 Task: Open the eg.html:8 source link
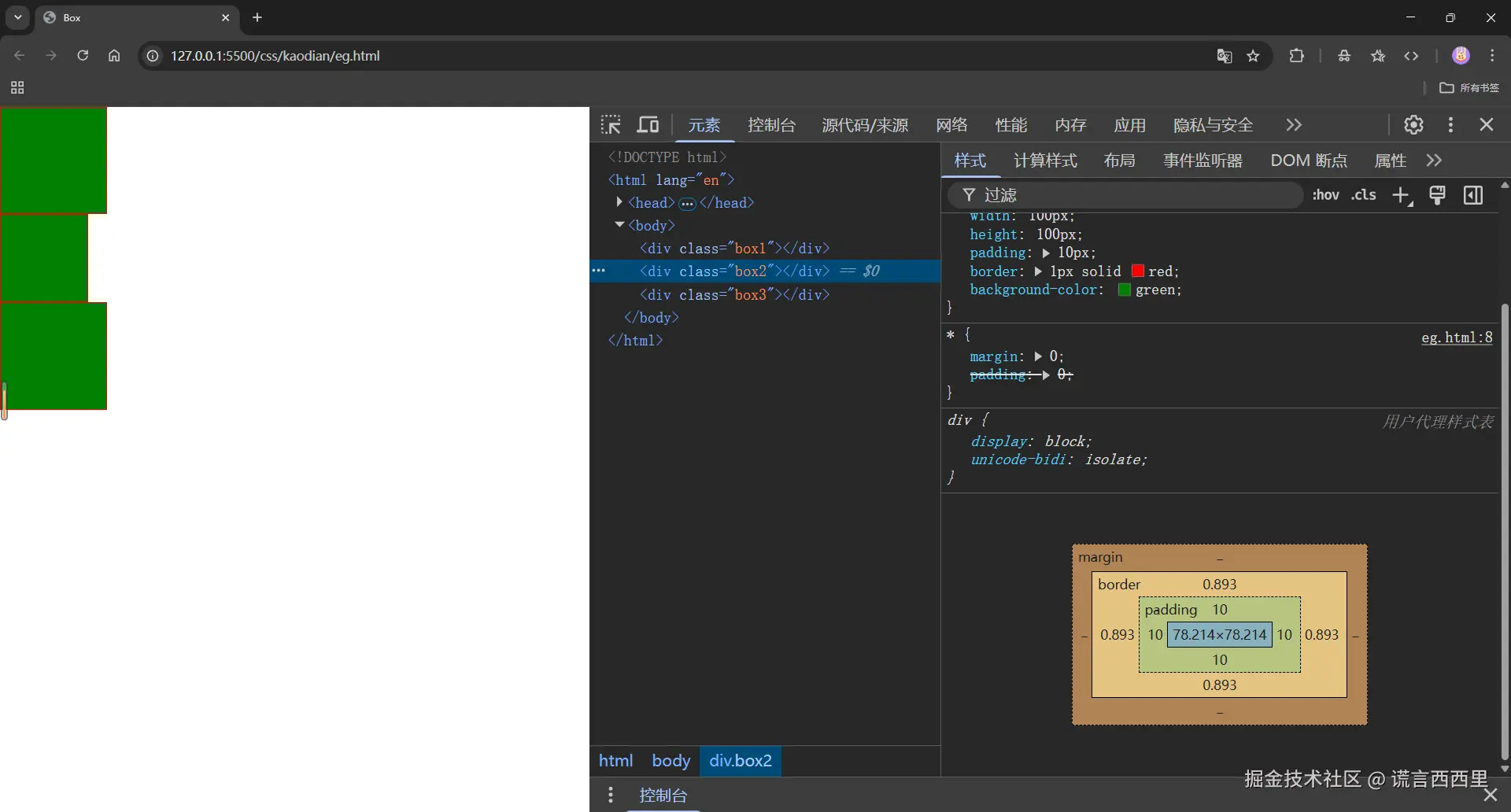(1456, 338)
